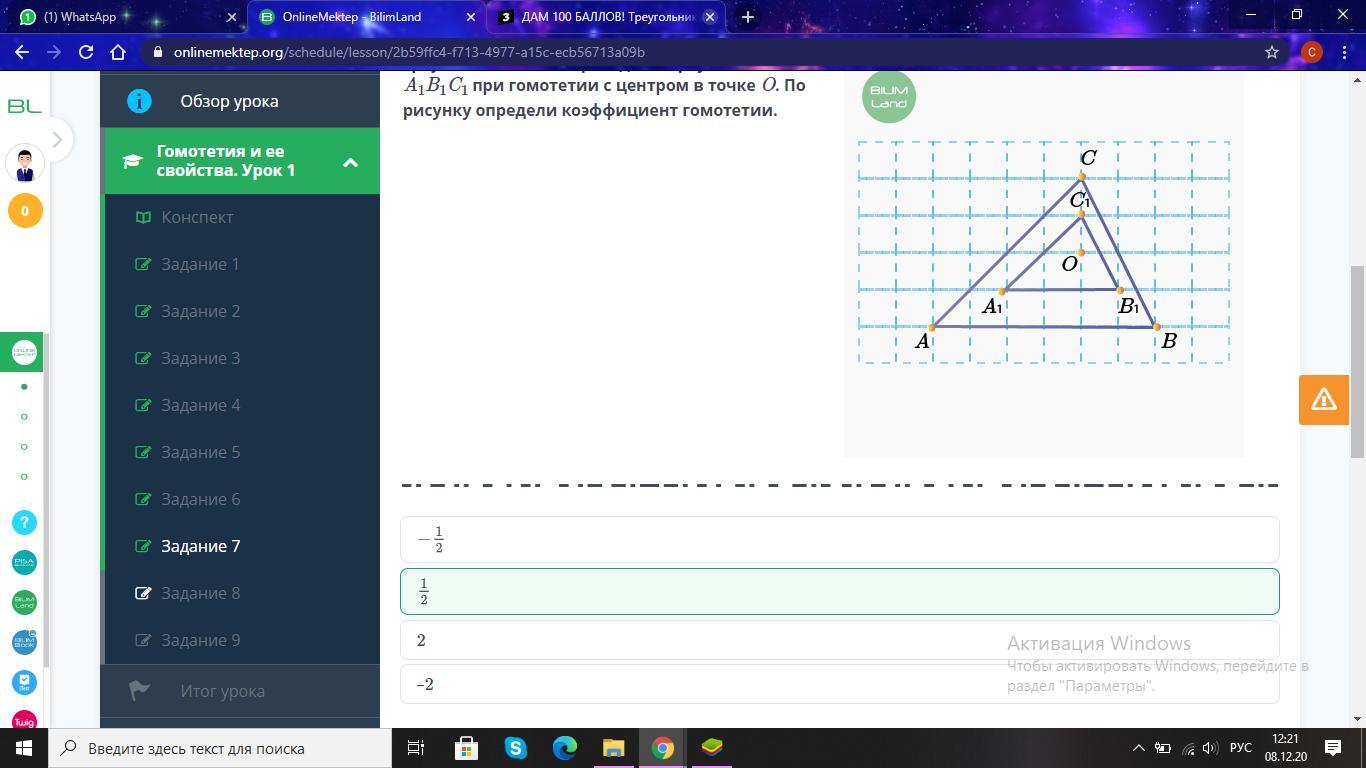Collapse the Гомотетия и ее свойства section

[350, 162]
